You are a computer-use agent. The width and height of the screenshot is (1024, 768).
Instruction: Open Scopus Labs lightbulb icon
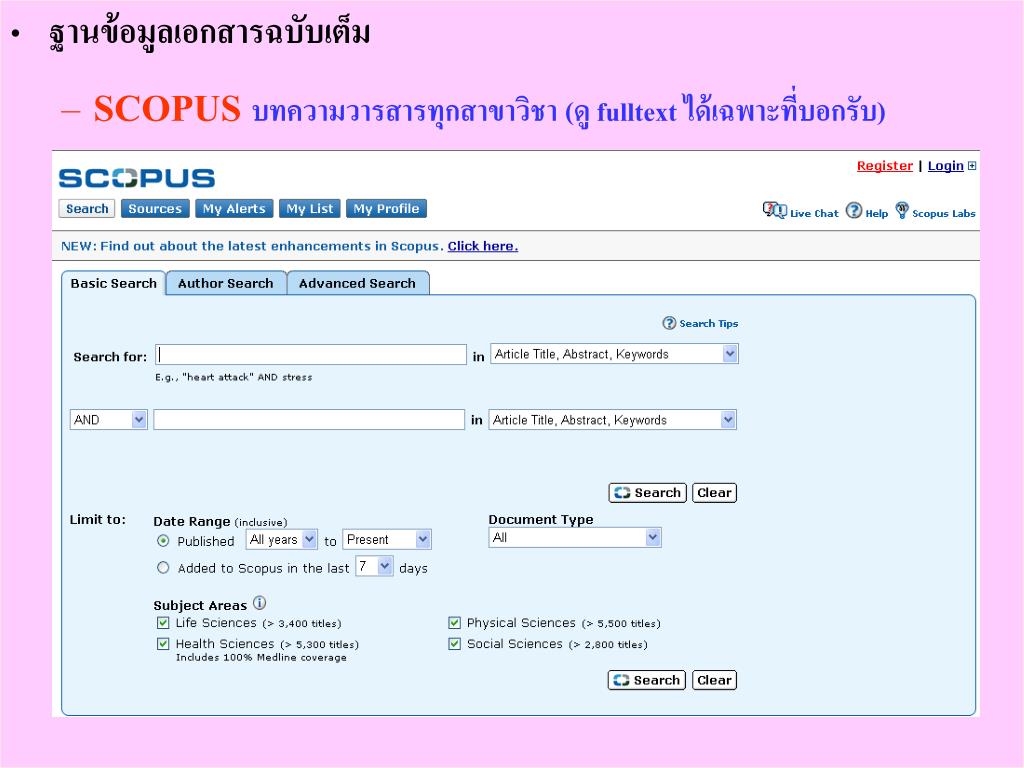902,210
